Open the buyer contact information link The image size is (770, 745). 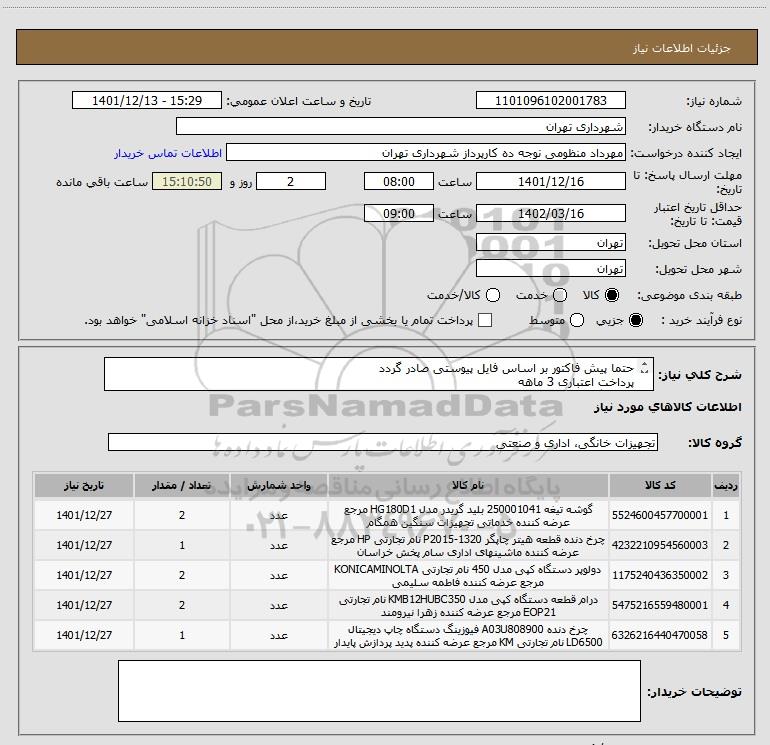168,153
